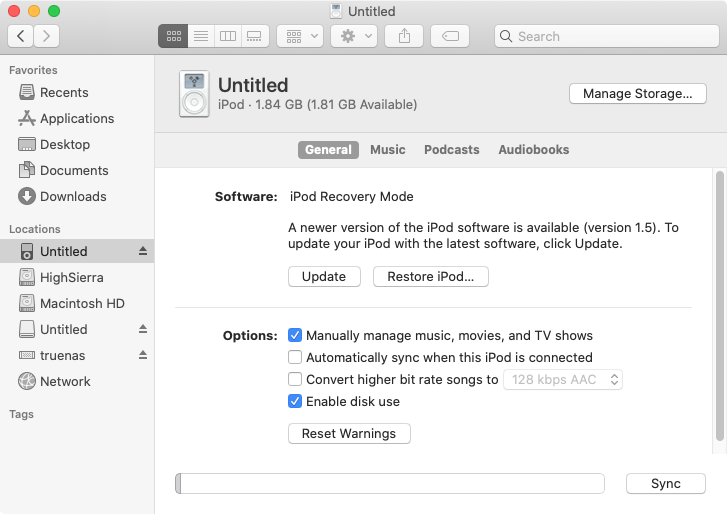Click the iPod device image in header

pos(194,94)
